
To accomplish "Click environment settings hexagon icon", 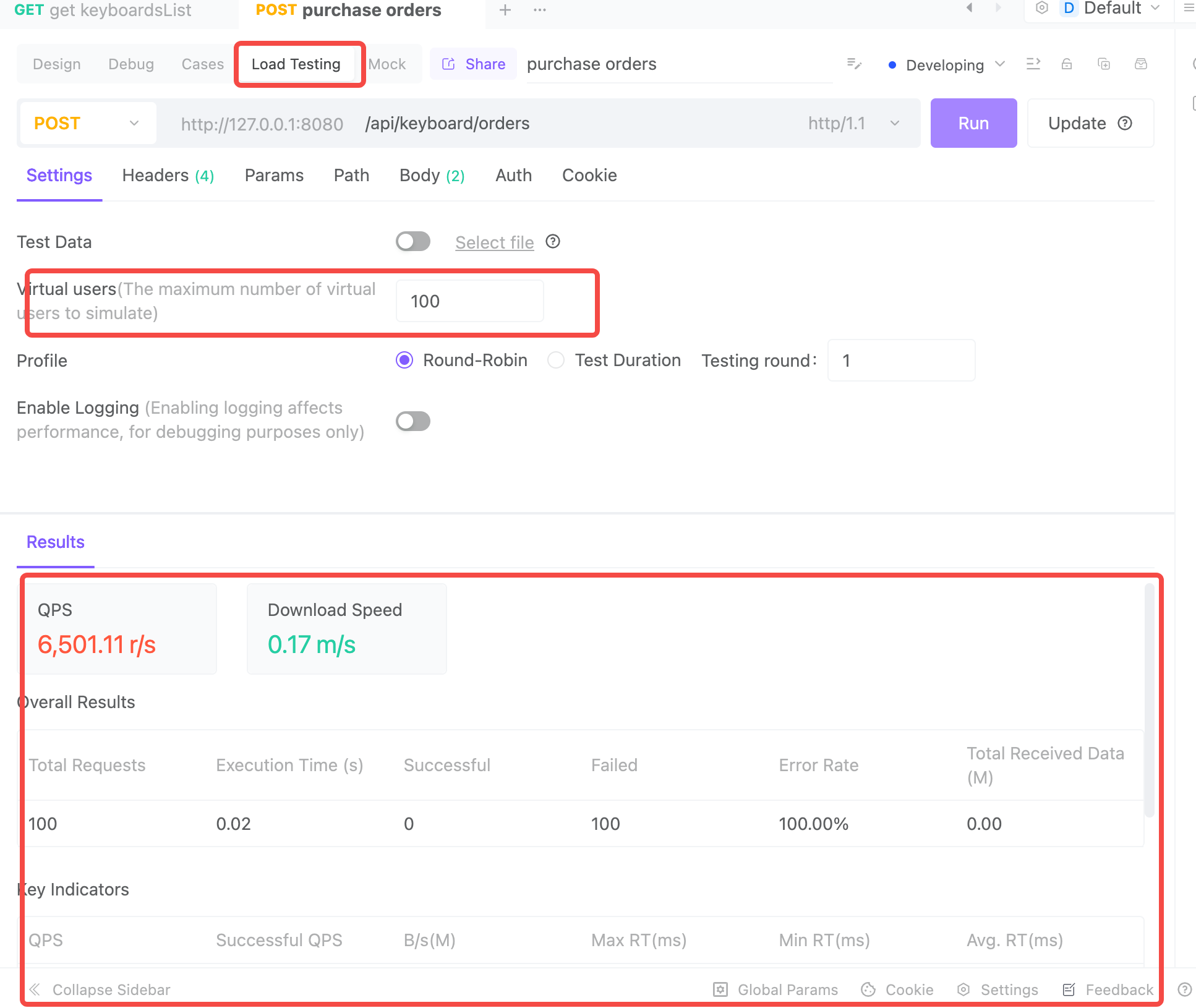I will tap(1042, 8).
